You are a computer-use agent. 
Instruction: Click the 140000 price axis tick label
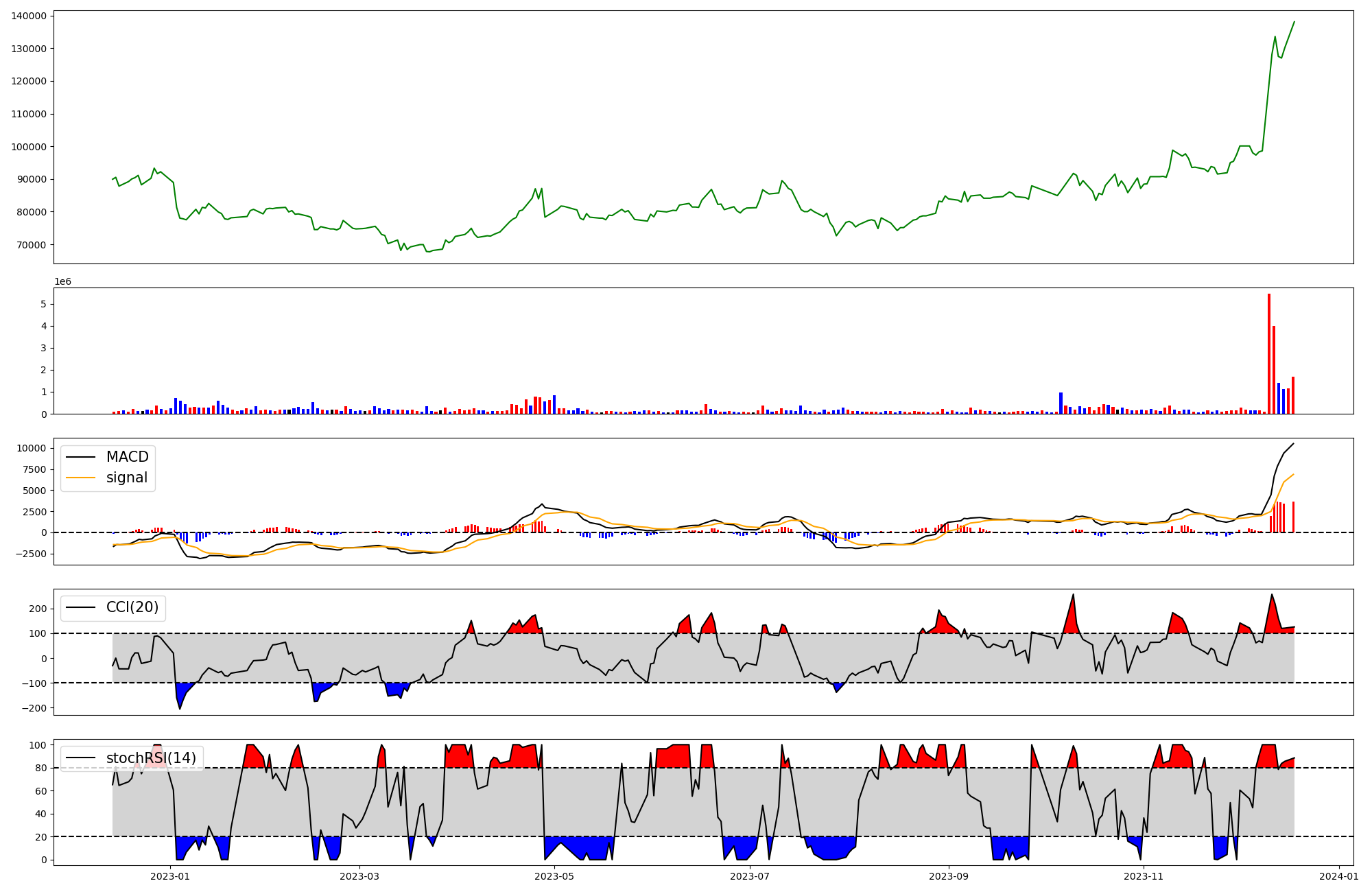point(29,16)
